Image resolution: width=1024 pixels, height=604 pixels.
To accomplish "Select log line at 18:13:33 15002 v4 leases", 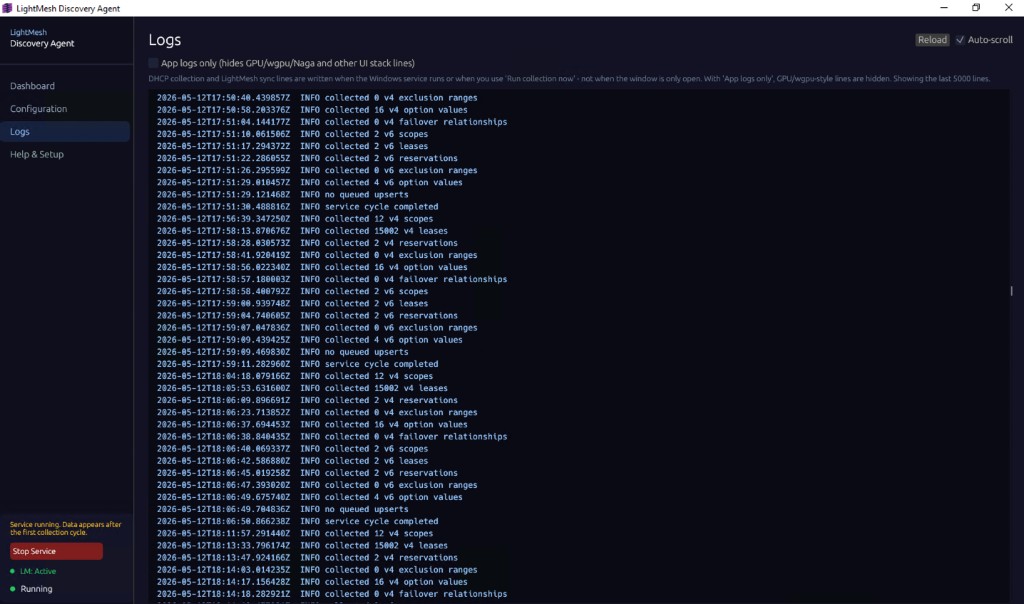I will pyautogui.click(x=302, y=545).
